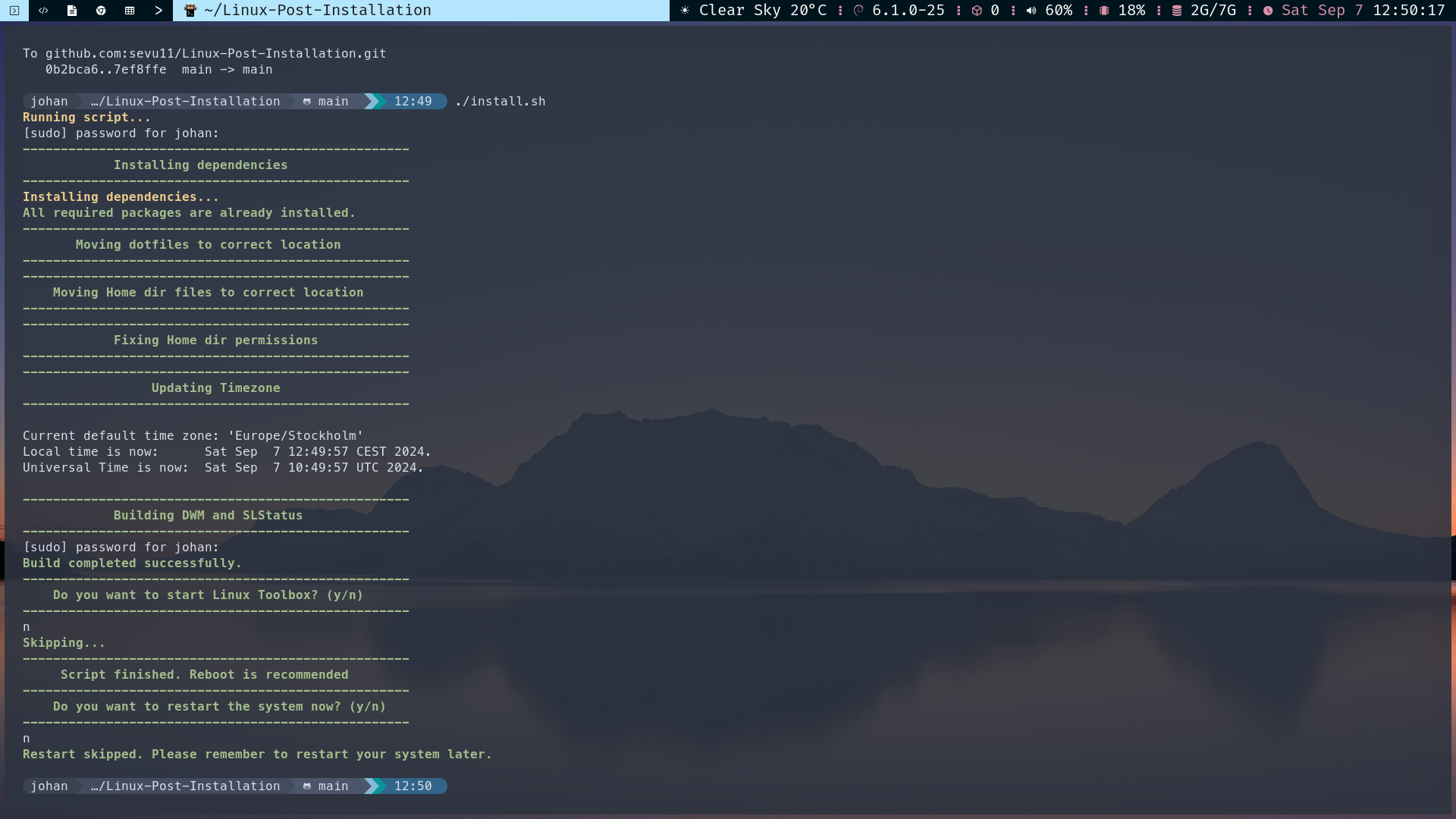Image resolution: width=1456 pixels, height=819 pixels.
Task: Click the date Sat Sep 7
Action: [1323, 11]
